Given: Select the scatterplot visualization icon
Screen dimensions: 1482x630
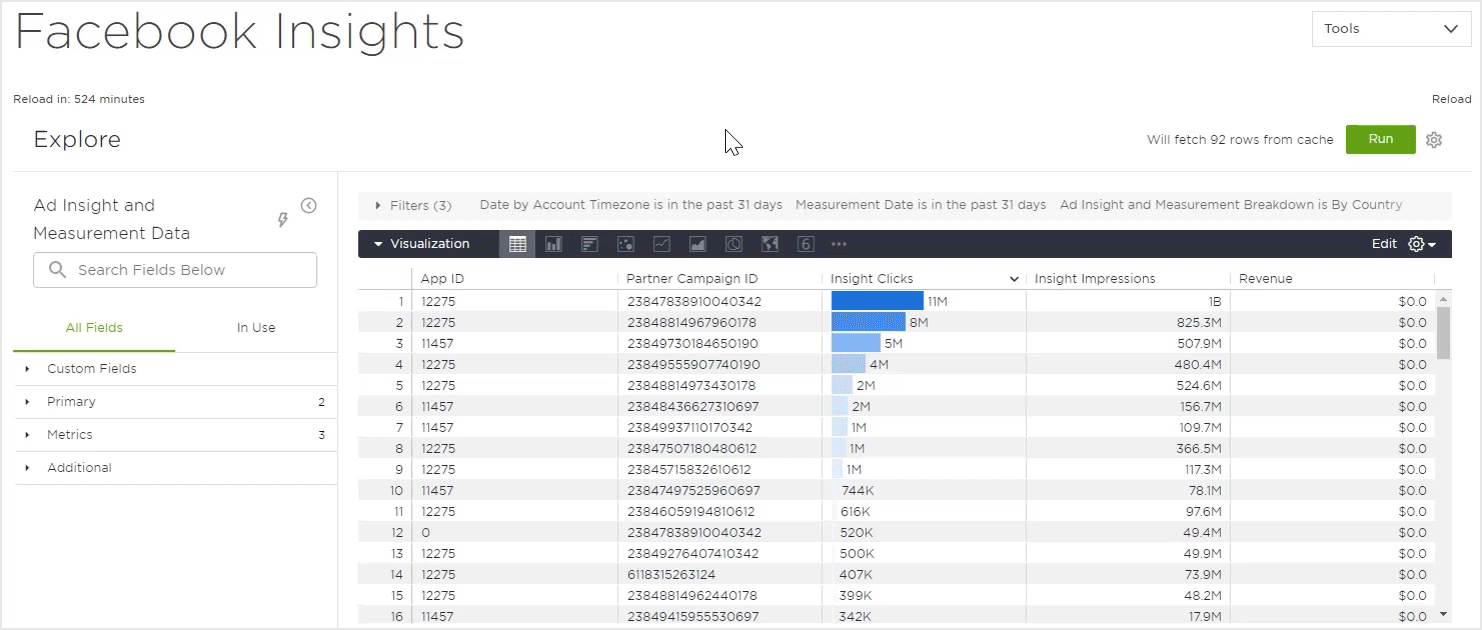Looking at the screenshot, I should tap(625, 244).
